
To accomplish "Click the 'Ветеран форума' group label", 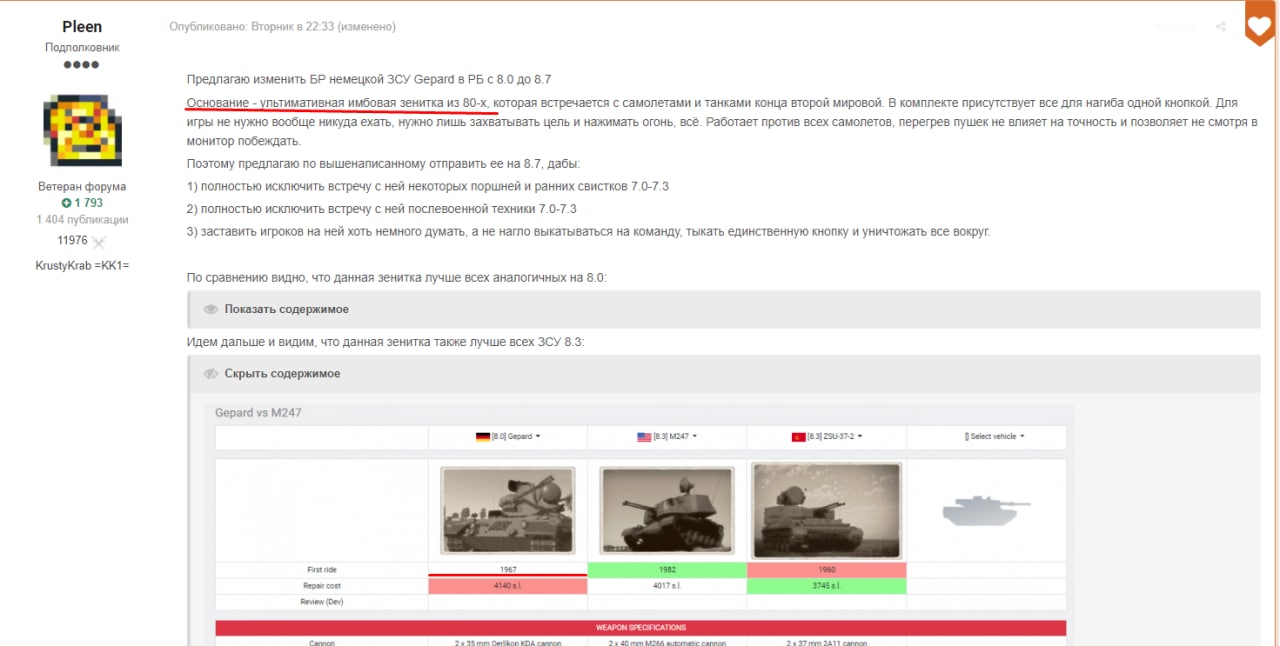I will point(82,186).
